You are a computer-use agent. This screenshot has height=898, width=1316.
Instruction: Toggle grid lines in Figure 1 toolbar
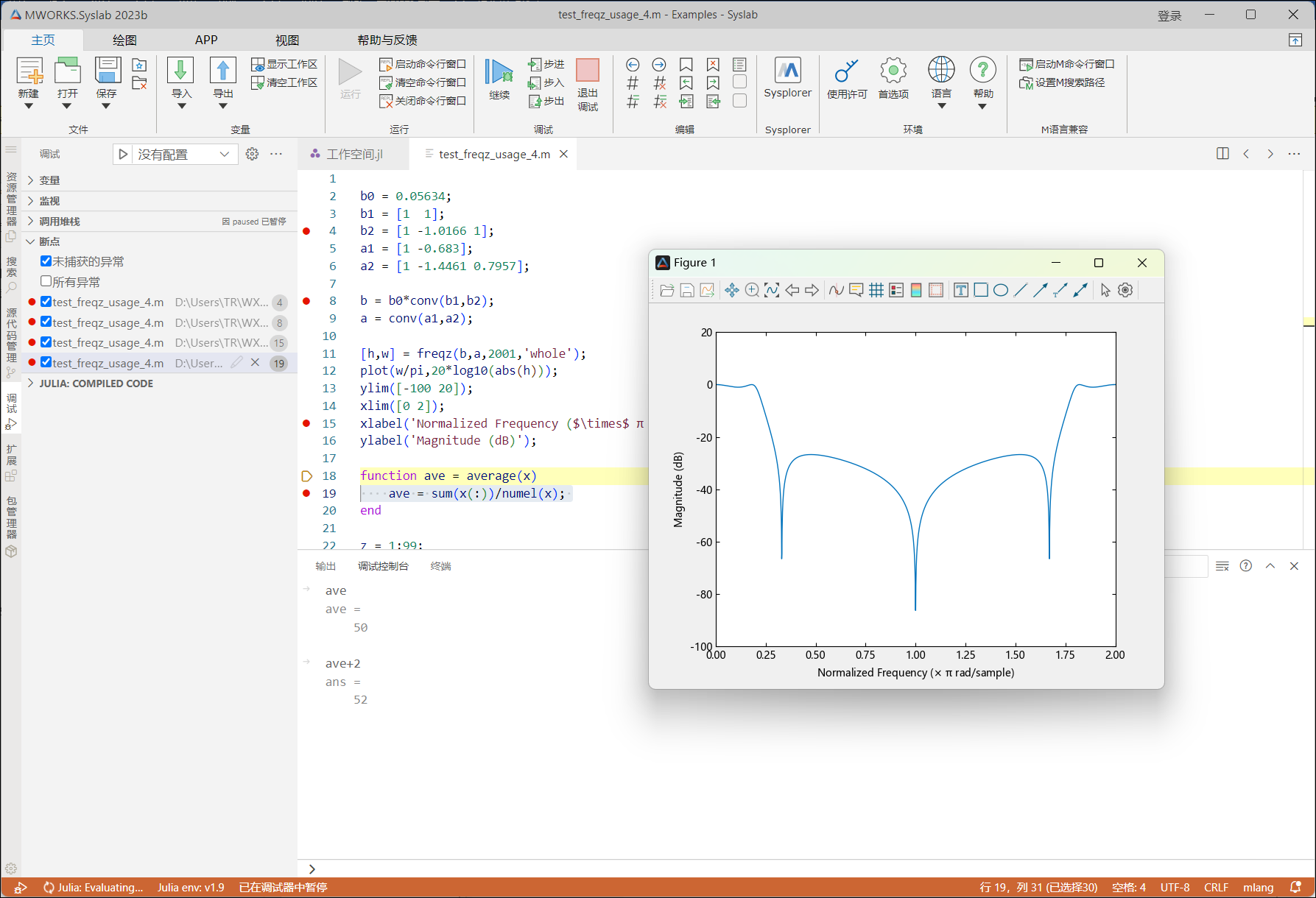coord(876,290)
